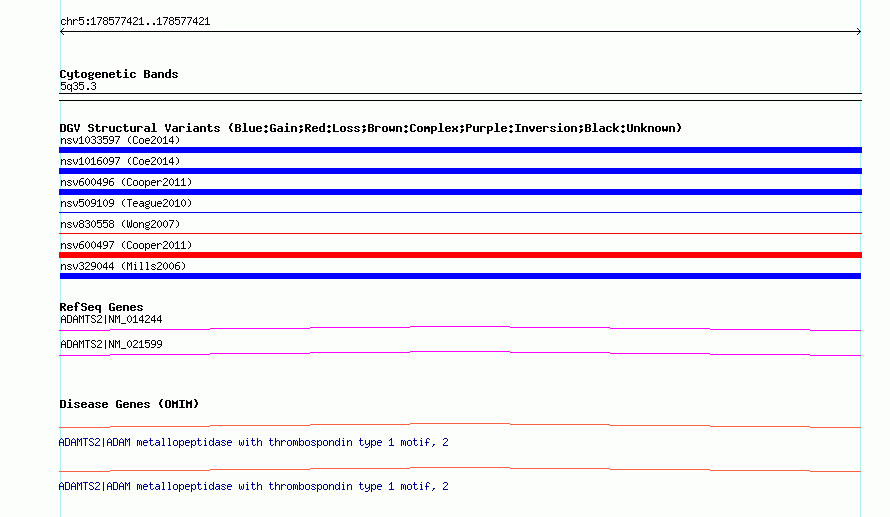Click the magenta gene line under NM_014244
890x517 pixels.
pos(460,328)
